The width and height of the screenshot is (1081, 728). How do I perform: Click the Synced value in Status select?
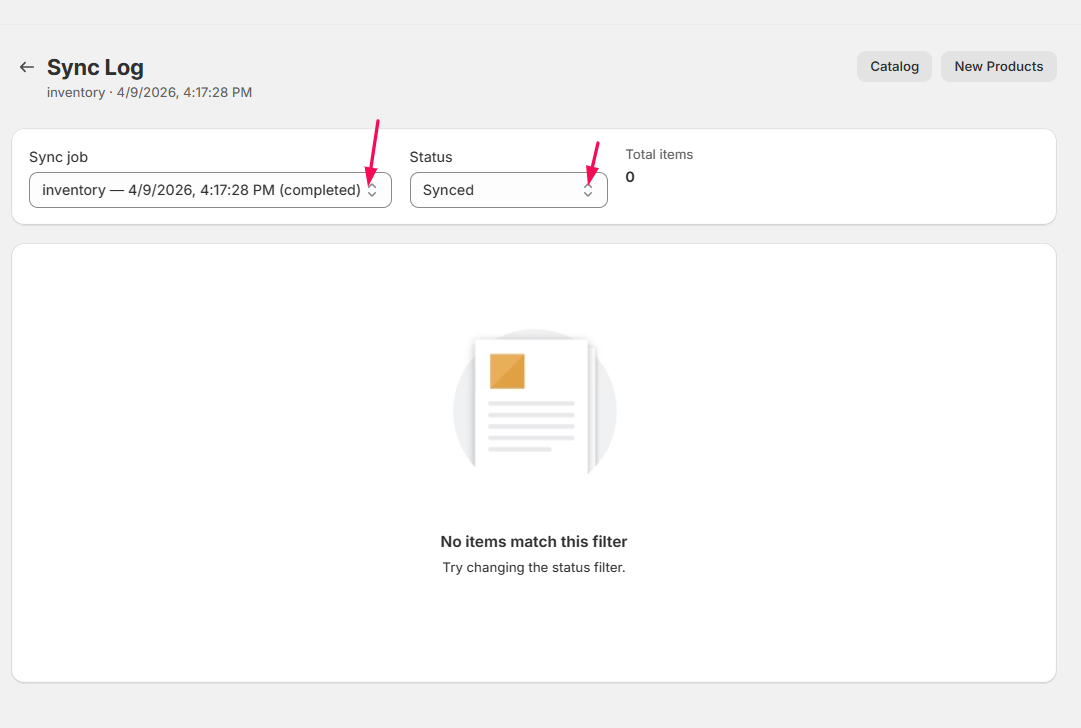[448, 190]
